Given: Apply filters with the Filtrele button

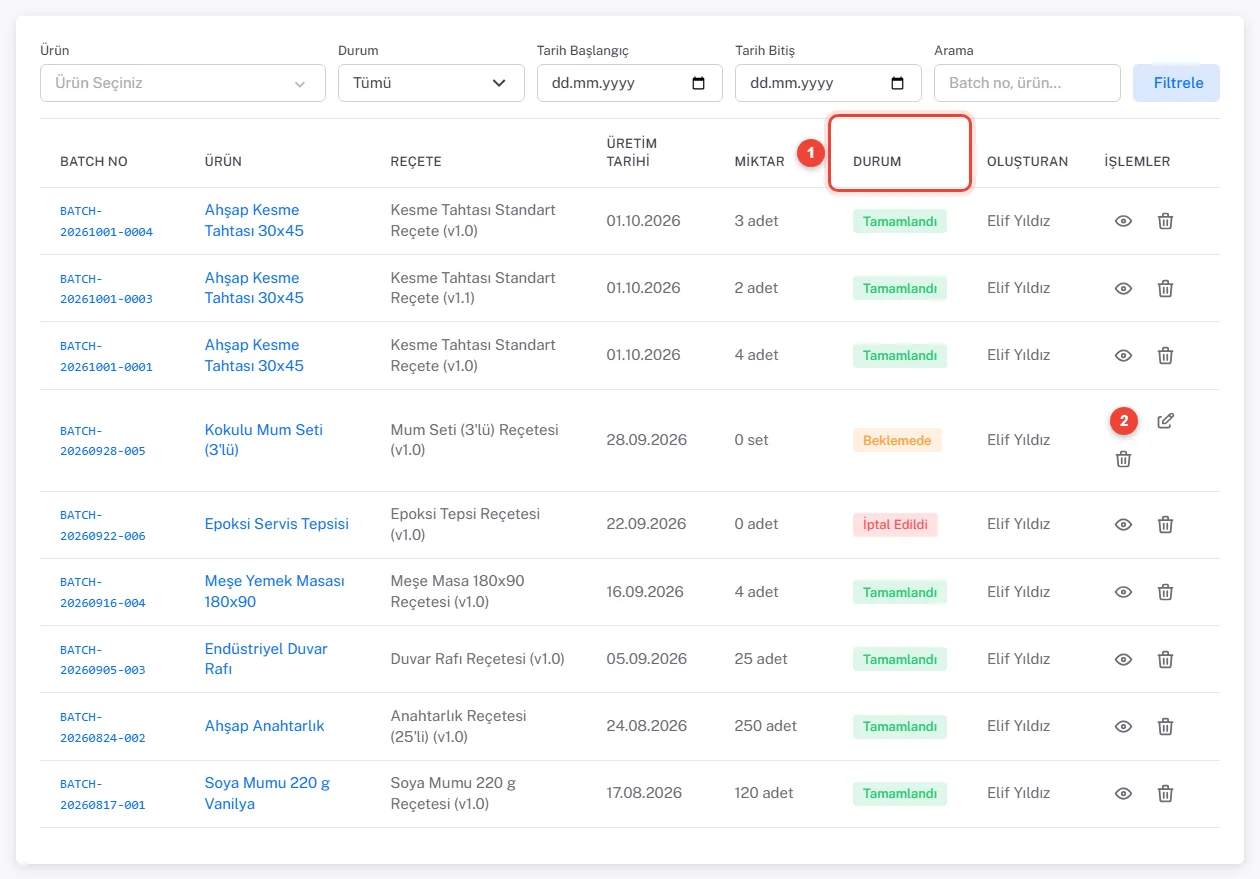Looking at the screenshot, I should click(x=1176, y=83).
